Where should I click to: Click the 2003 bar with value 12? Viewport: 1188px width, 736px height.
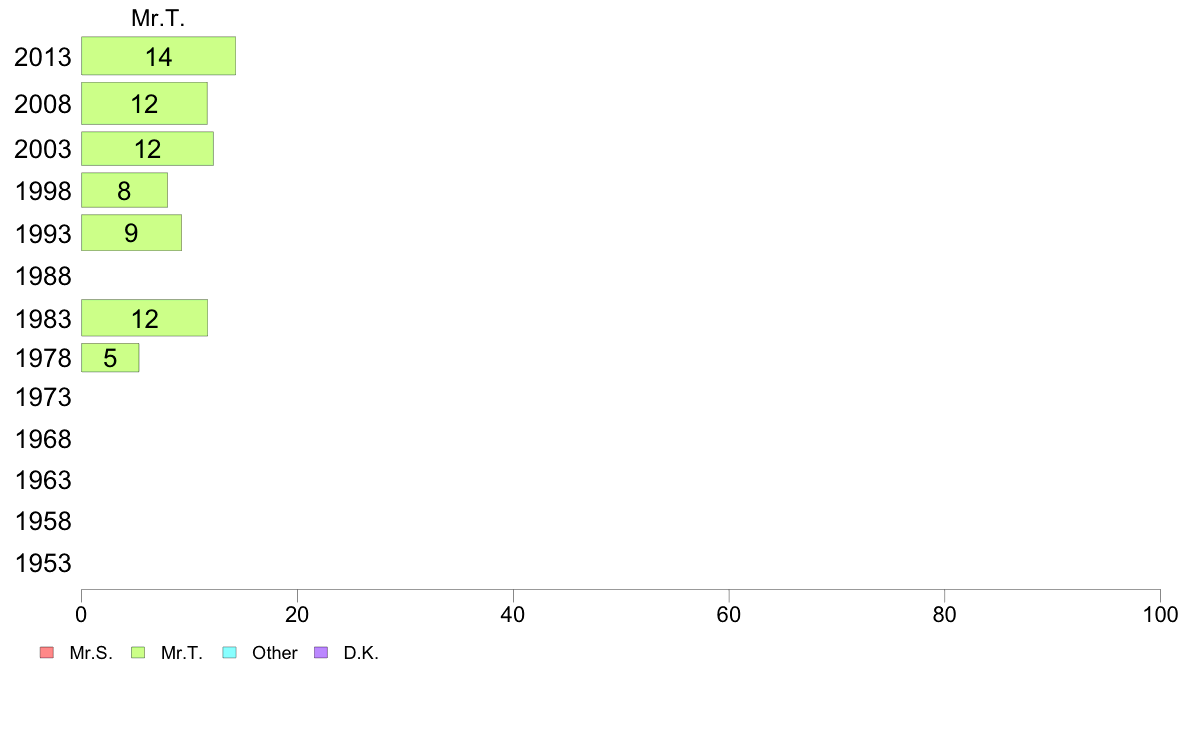coord(147,149)
